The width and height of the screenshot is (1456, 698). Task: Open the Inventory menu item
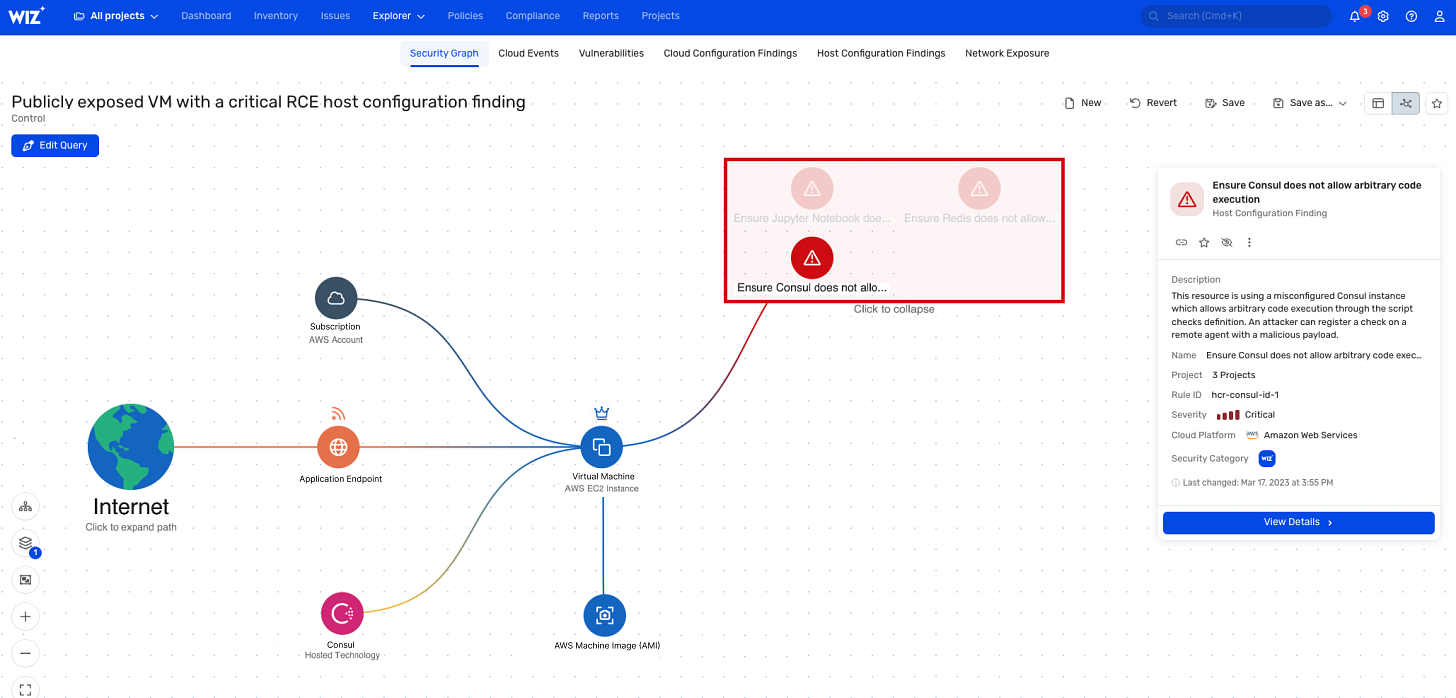point(276,16)
